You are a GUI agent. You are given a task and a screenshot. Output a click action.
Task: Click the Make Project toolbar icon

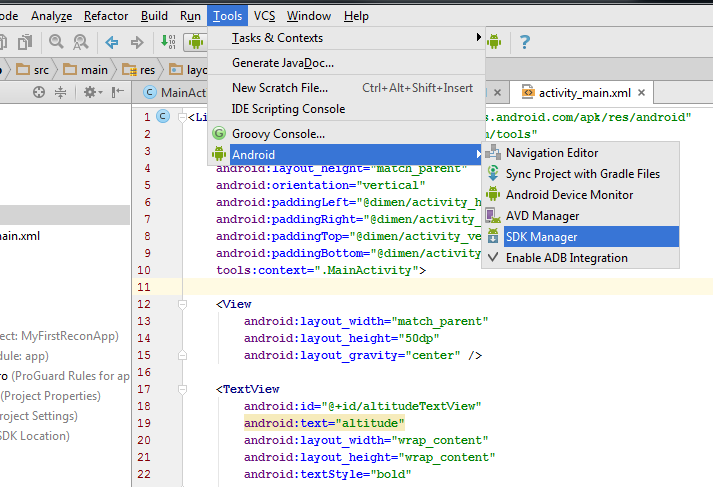(168, 42)
